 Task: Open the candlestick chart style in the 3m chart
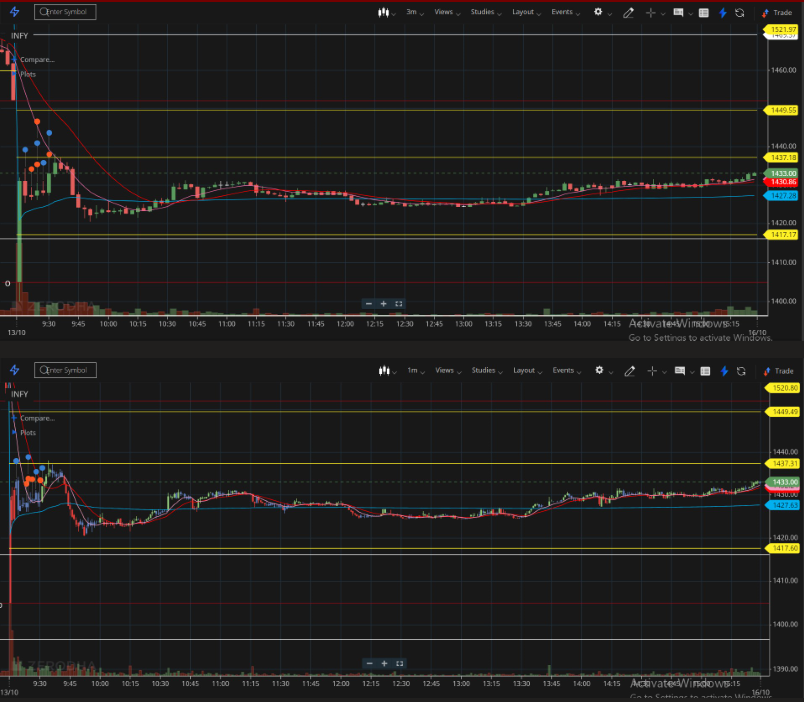click(x=384, y=12)
